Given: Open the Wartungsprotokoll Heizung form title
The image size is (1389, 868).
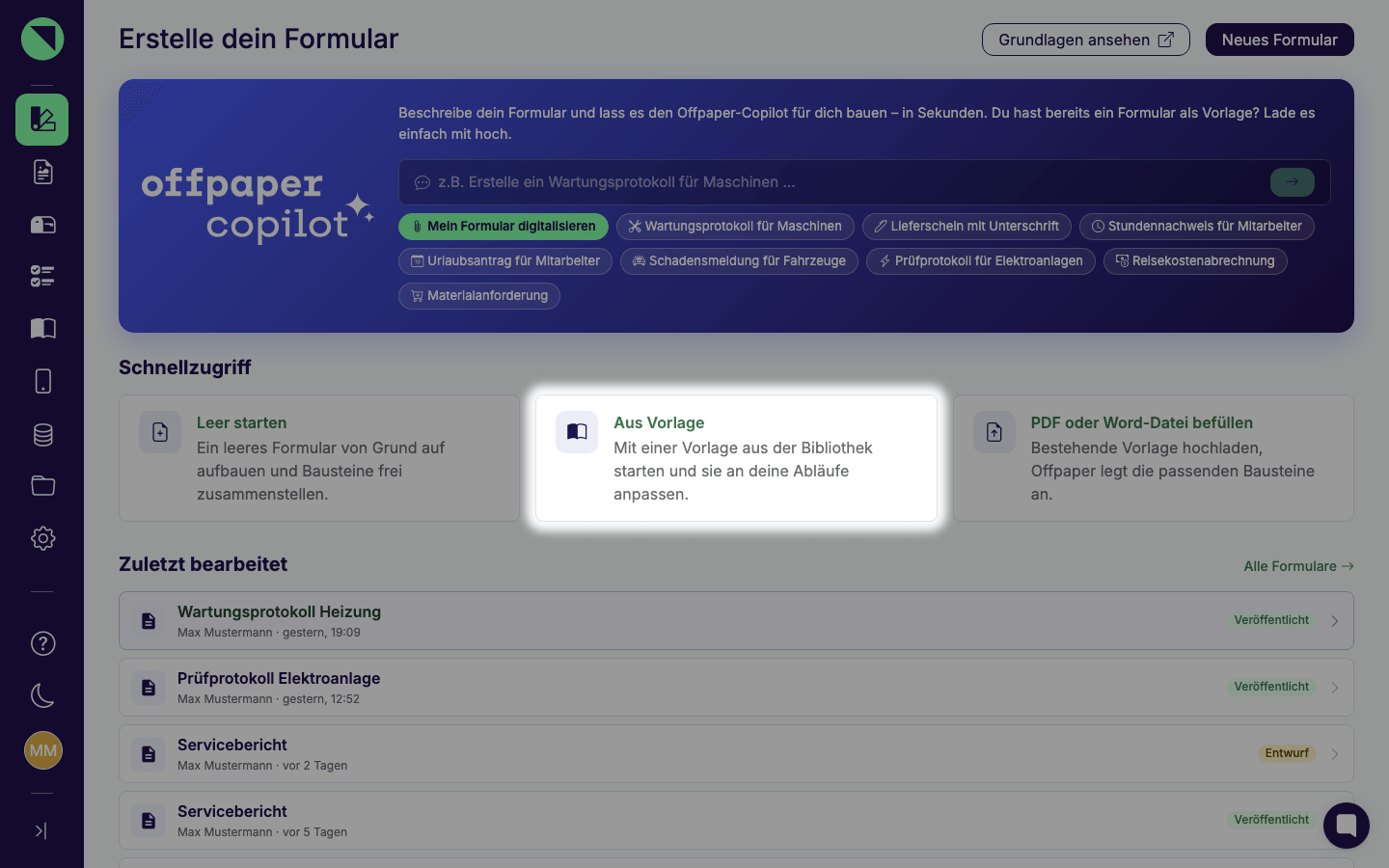Looking at the screenshot, I should (x=279, y=611).
